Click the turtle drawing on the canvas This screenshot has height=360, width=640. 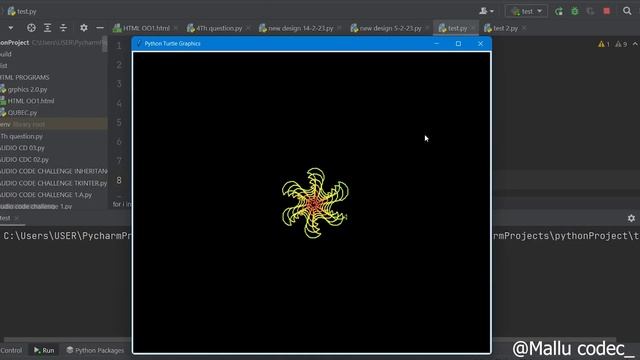tap(315, 203)
